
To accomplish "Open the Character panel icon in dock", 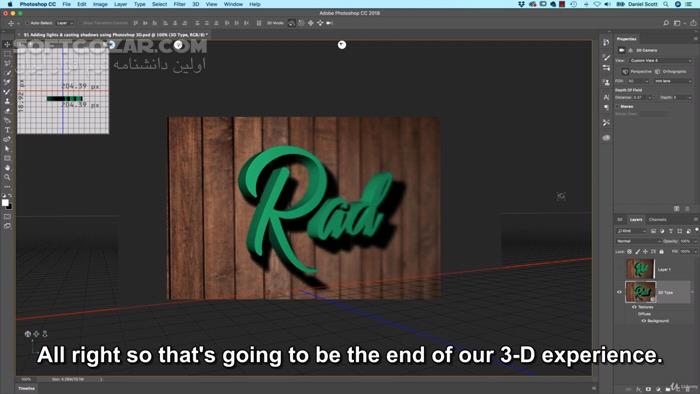I will 606,97.
